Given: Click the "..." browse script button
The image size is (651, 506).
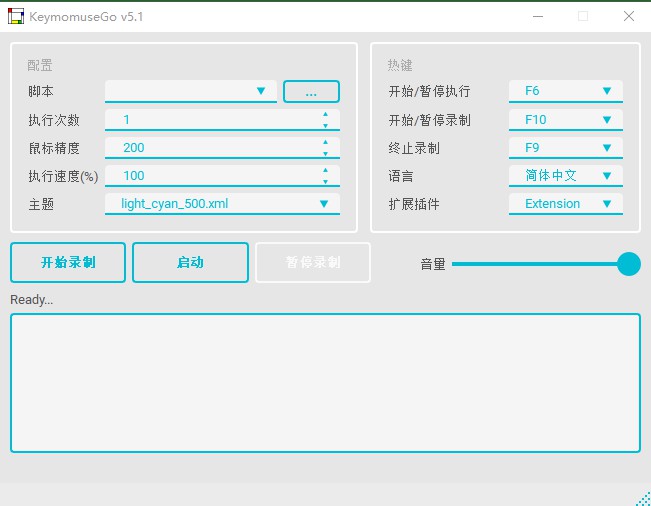Looking at the screenshot, I should pos(311,91).
